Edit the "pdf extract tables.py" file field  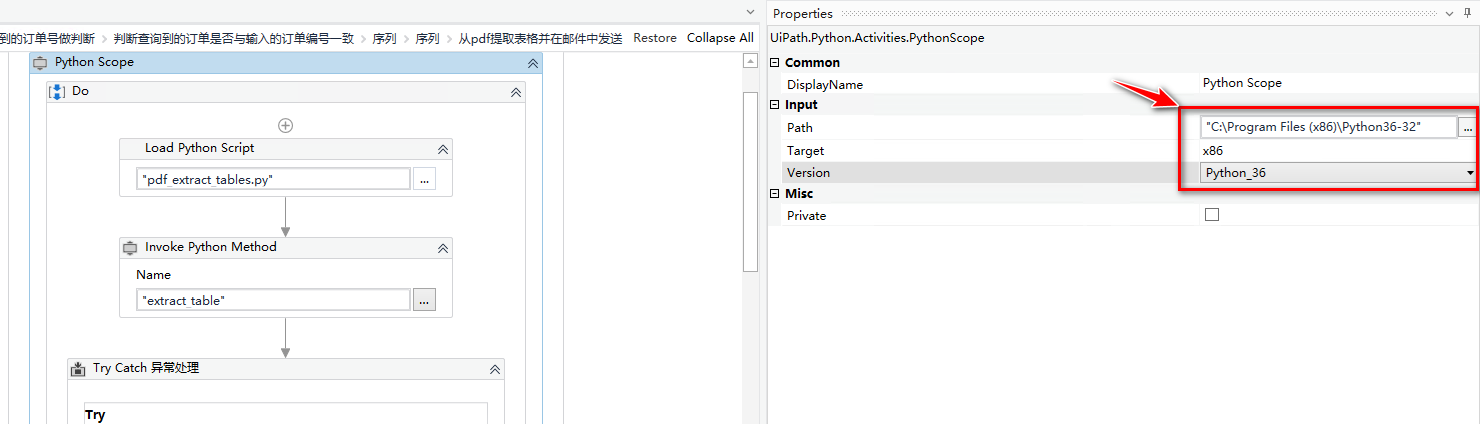274,179
